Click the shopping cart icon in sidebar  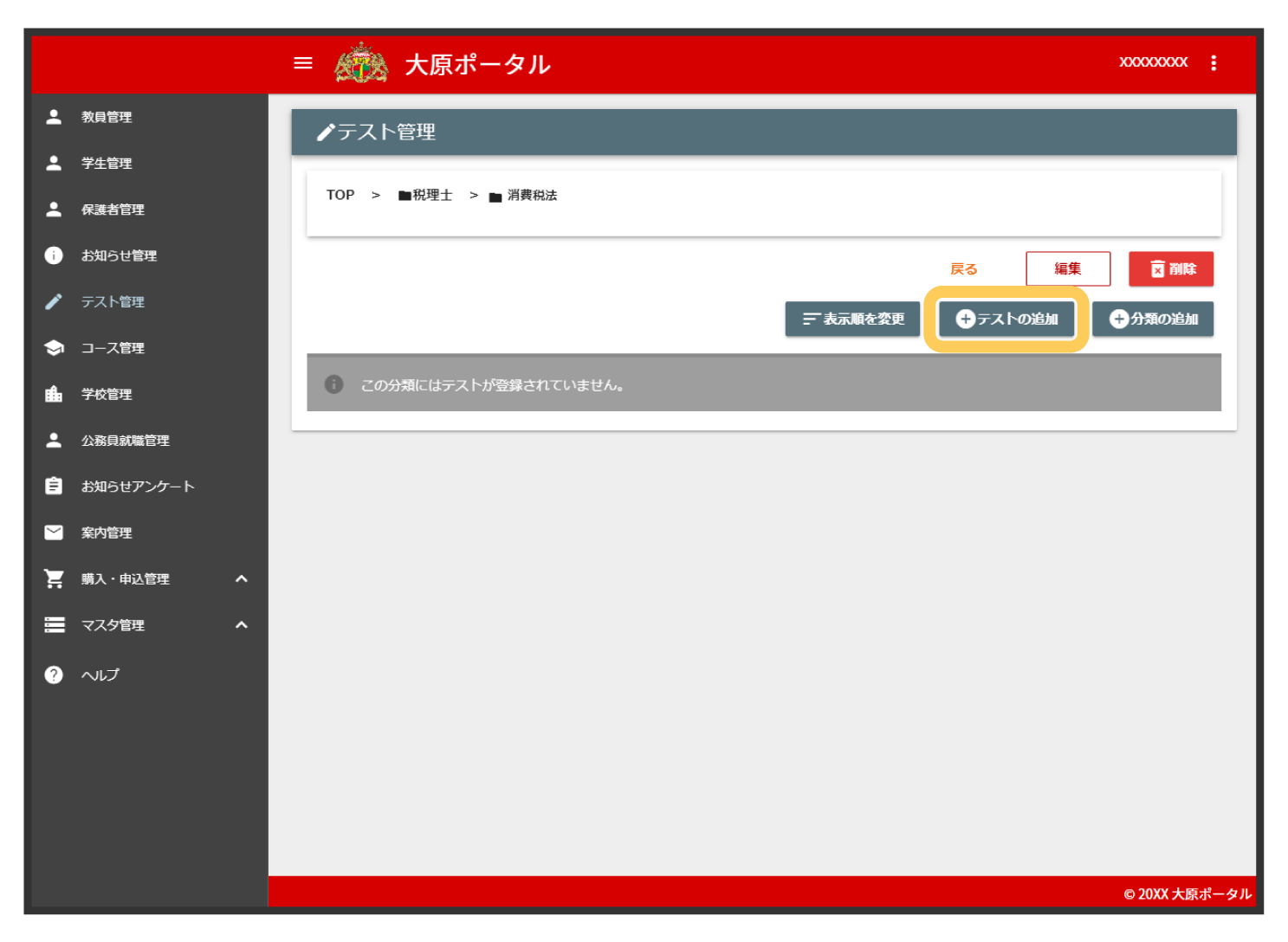pos(54,578)
